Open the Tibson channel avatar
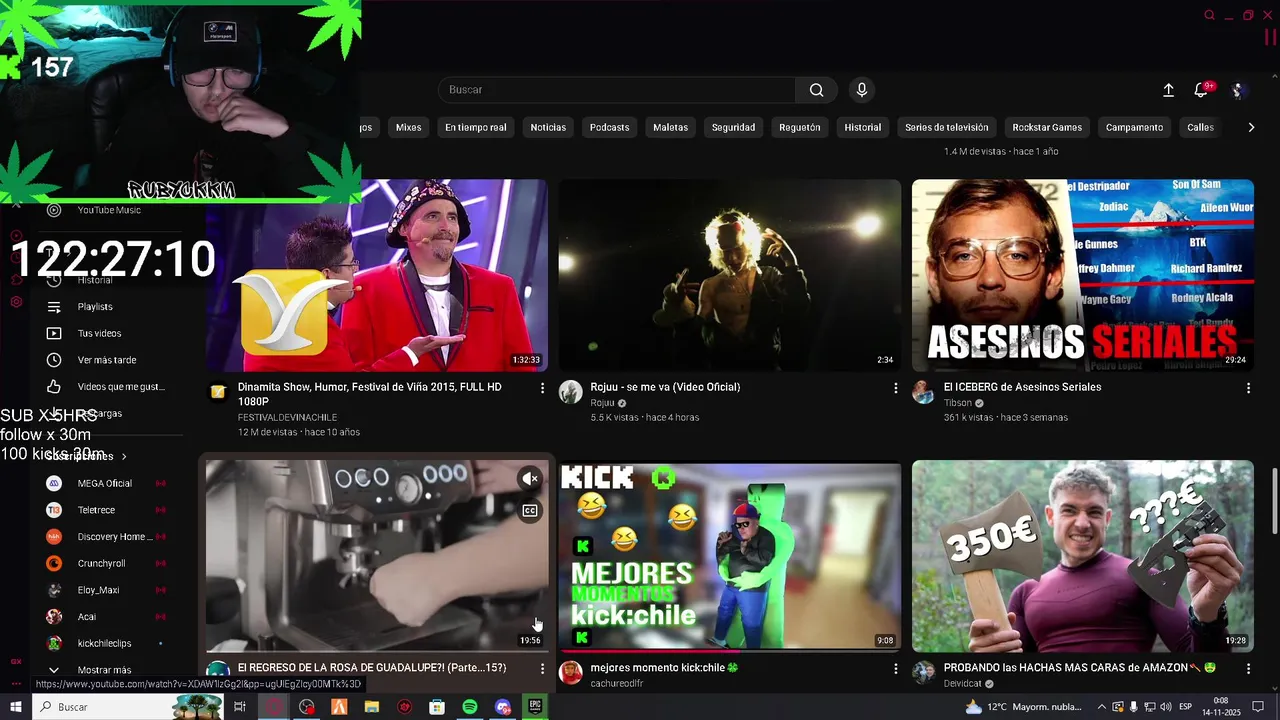This screenshot has width=1280, height=720. pos(923,392)
